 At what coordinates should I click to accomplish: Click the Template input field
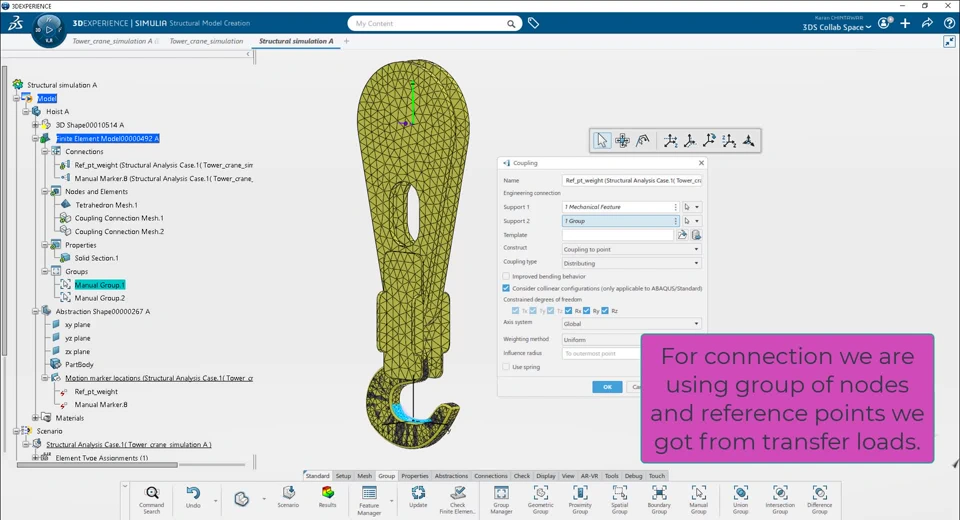617,235
